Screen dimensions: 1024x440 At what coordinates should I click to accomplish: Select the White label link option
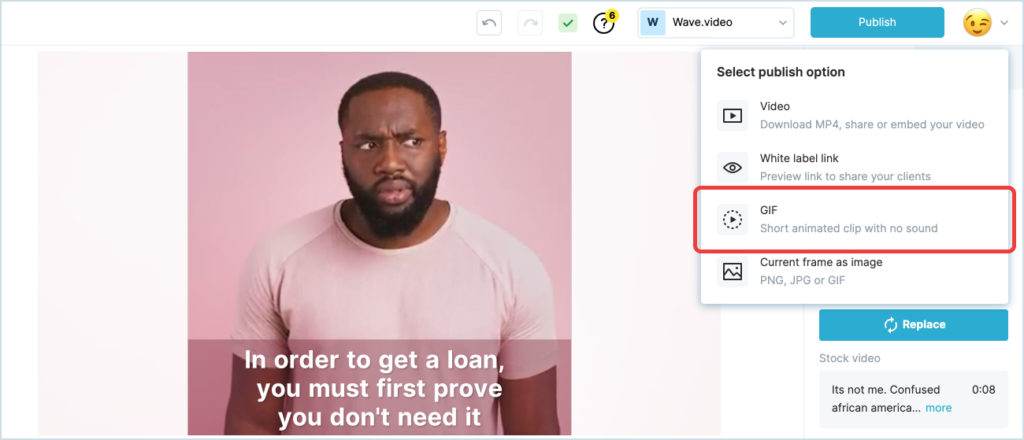[x=855, y=168]
